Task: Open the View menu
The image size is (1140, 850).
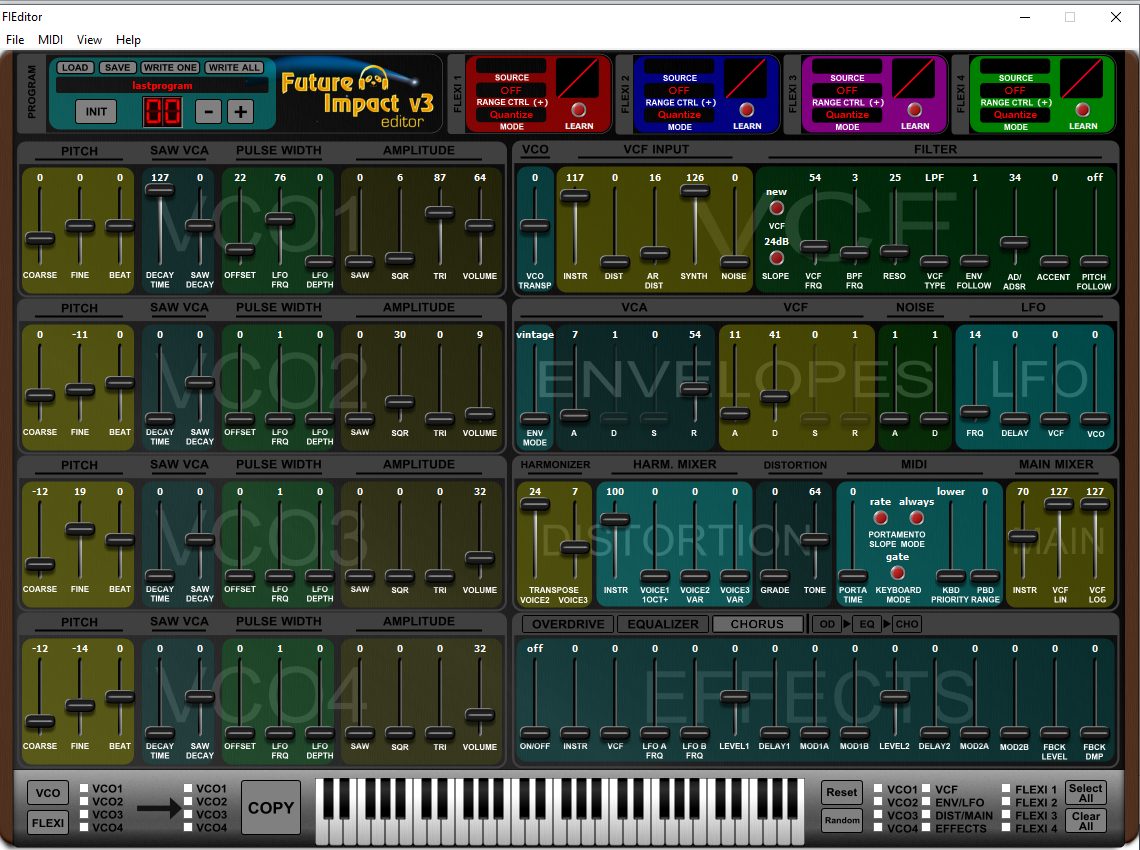Action: [89, 40]
